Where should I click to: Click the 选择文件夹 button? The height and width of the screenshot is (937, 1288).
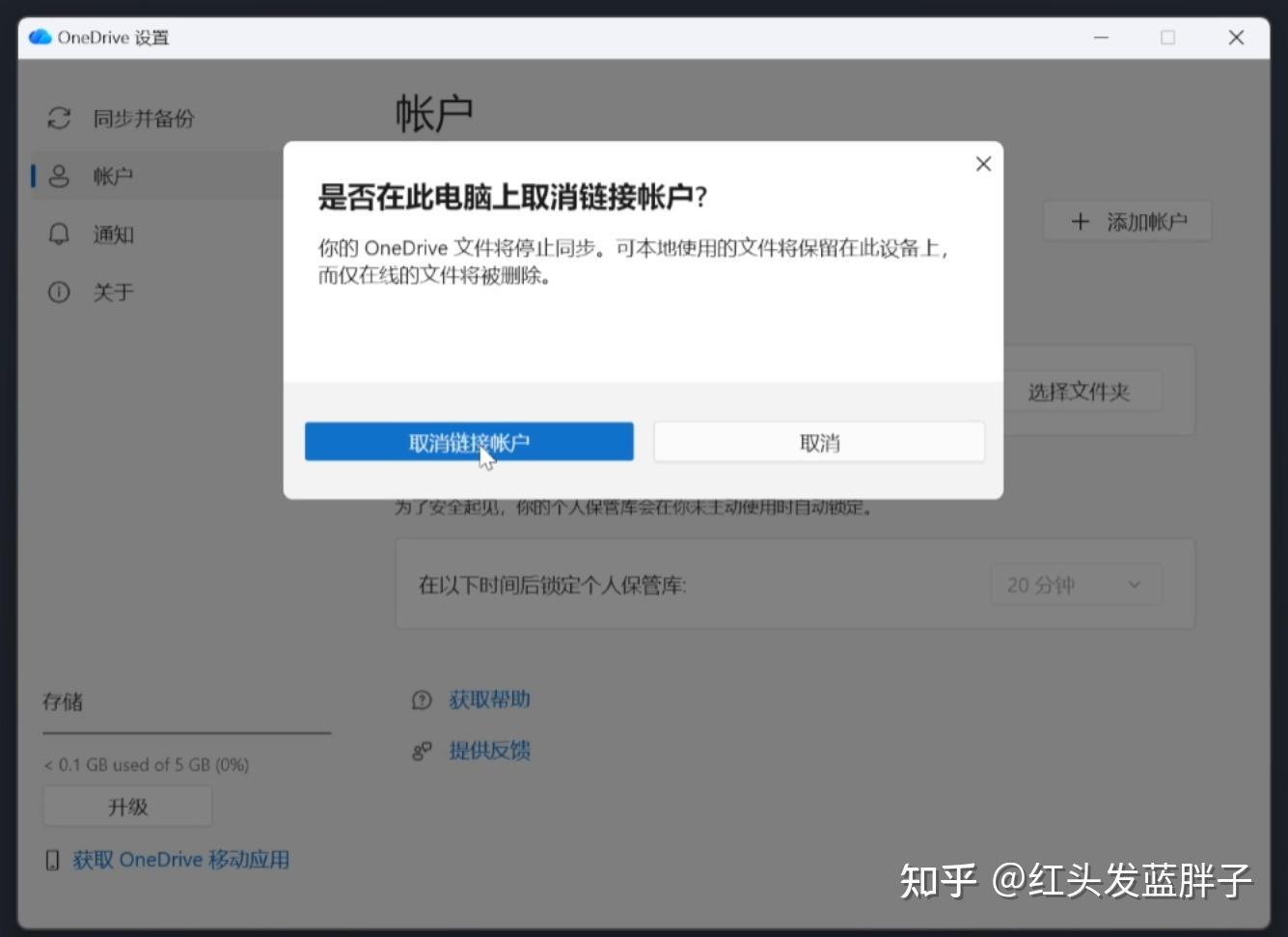coord(1079,392)
